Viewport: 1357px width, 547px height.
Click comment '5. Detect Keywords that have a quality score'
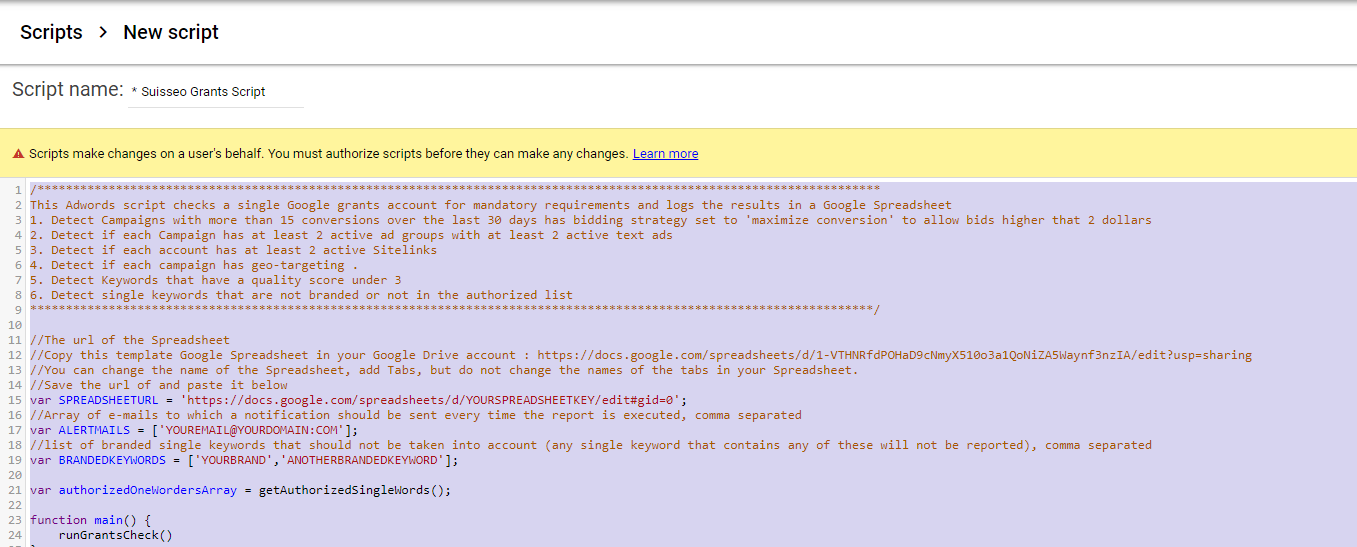[215, 280]
